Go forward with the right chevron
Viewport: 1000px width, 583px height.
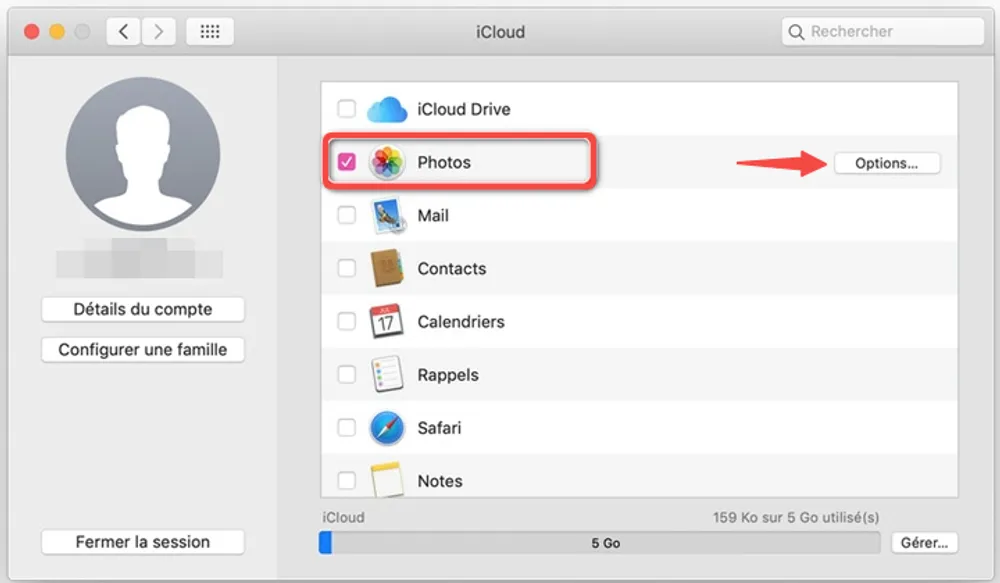click(158, 31)
